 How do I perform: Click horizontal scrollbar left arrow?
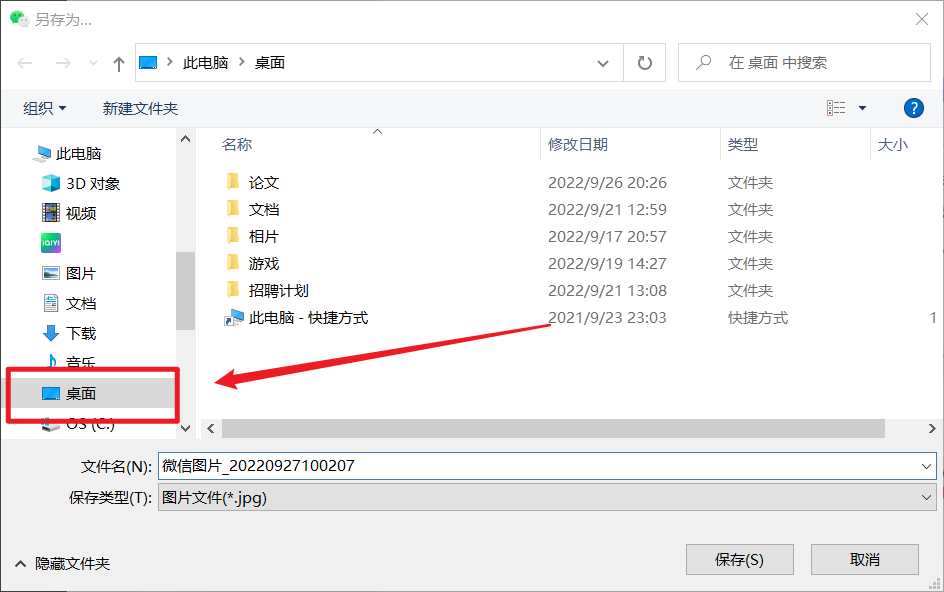pyautogui.click(x=211, y=428)
